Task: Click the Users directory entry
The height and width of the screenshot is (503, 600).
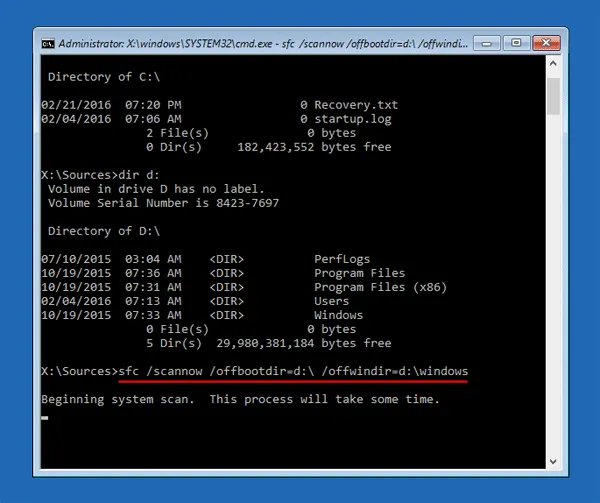Action: (331, 301)
